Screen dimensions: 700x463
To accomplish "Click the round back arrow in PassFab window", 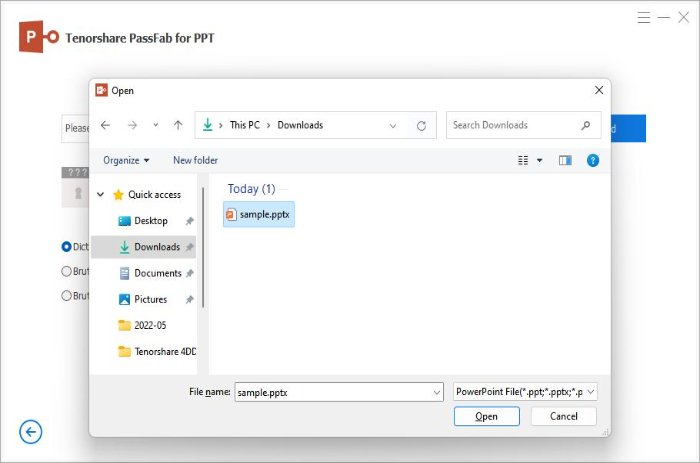I will (30, 432).
